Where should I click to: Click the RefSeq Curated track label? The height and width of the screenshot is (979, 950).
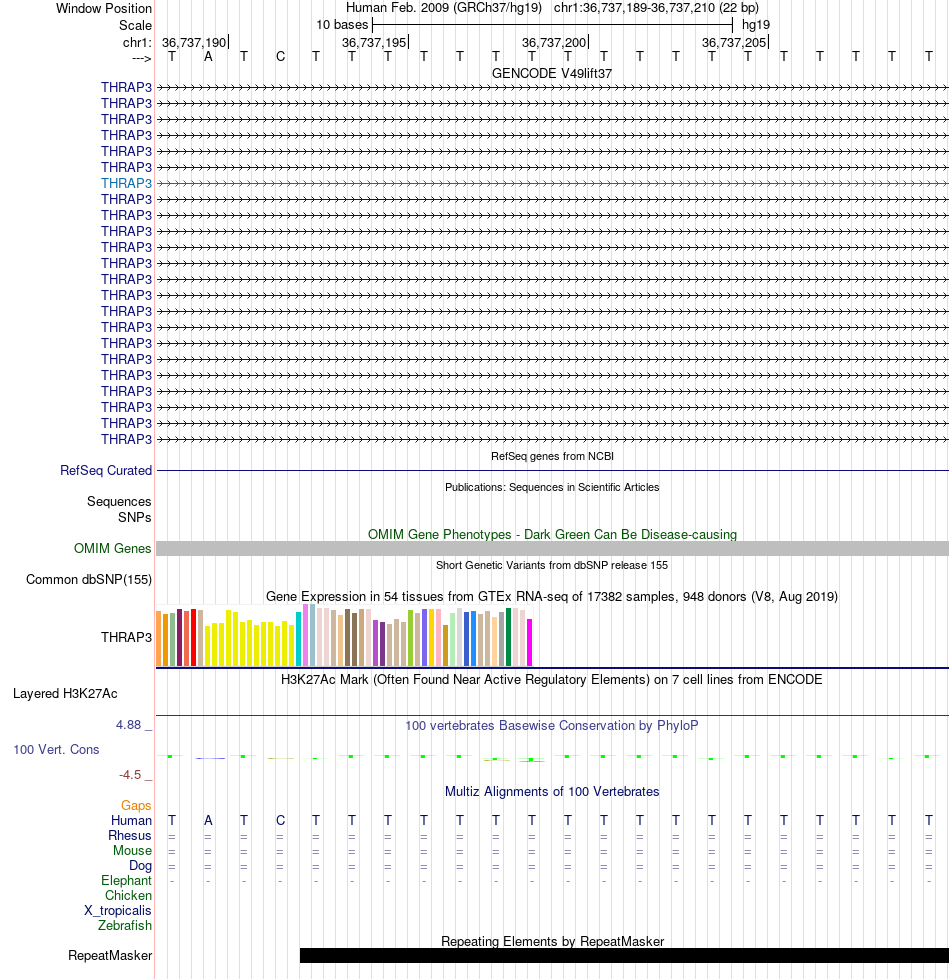pyautogui.click(x=105, y=471)
